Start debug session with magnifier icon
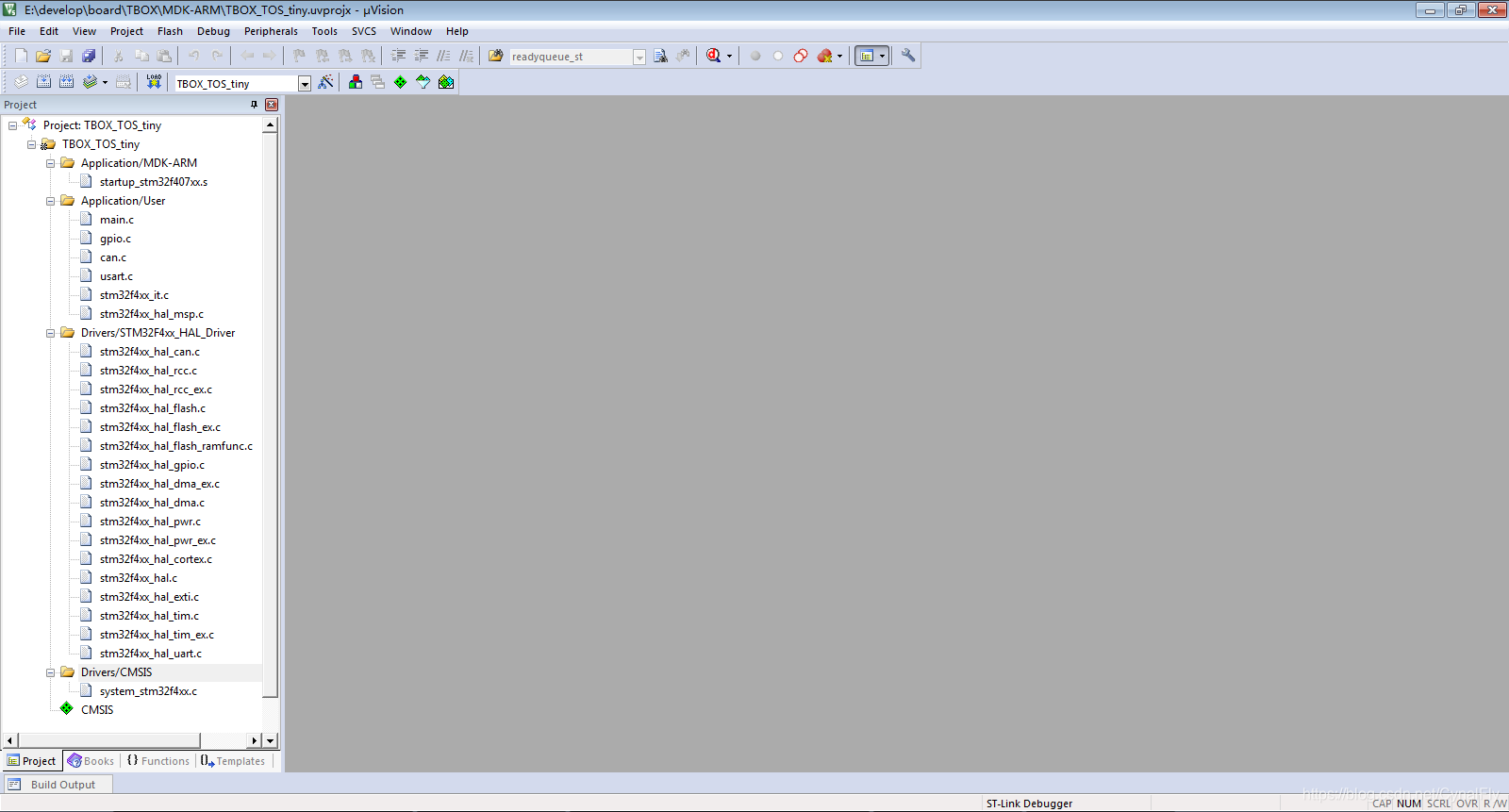 [714, 56]
